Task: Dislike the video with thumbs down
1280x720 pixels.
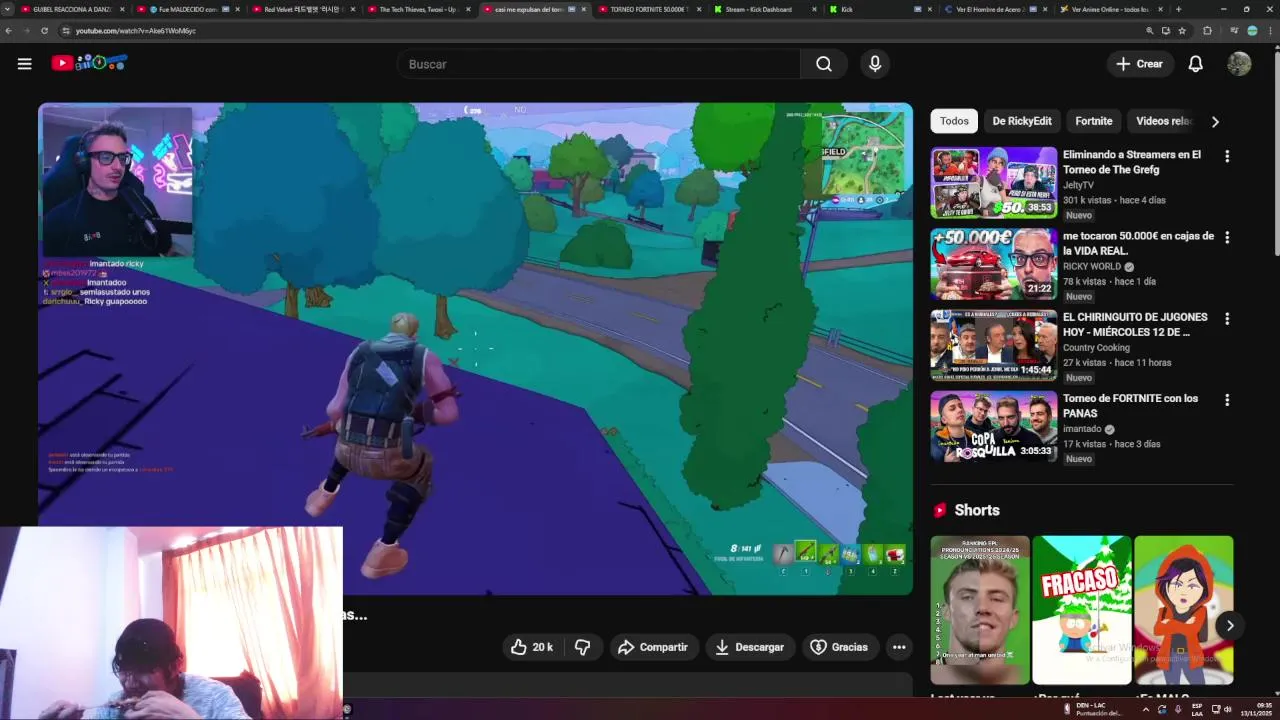Action: [x=582, y=647]
